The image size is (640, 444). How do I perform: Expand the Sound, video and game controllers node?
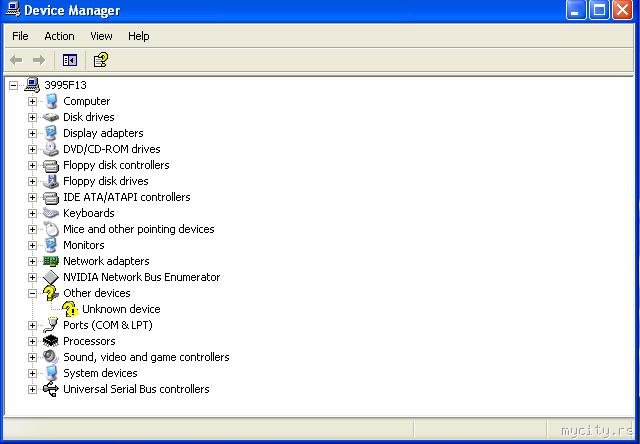pyautogui.click(x=32, y=357)
